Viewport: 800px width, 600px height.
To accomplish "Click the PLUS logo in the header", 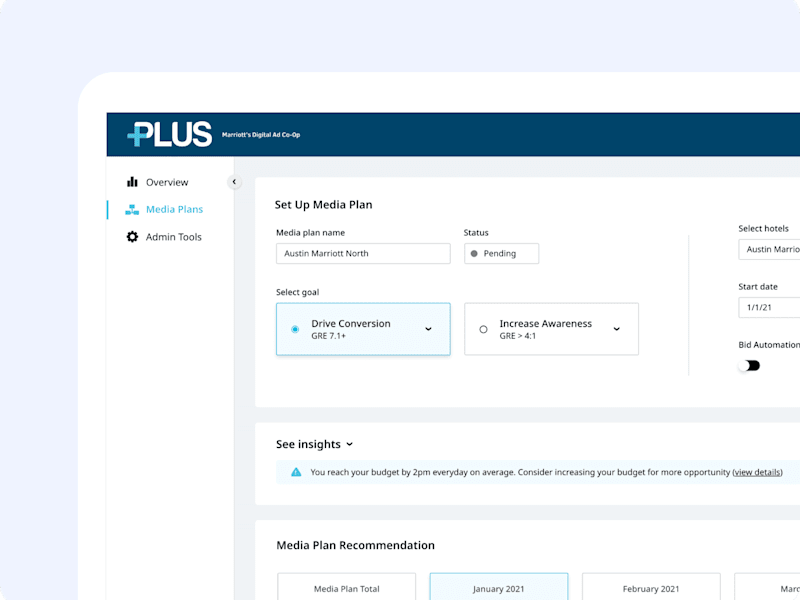I will [169, 134].
